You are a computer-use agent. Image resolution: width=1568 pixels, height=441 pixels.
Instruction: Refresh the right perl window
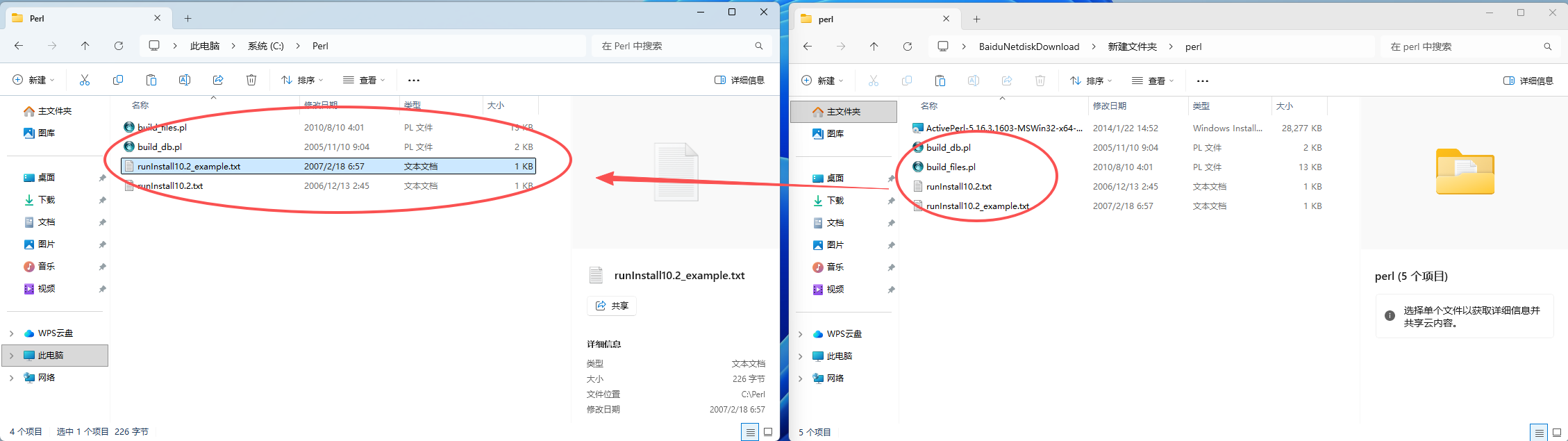click(x=908, y=47)
